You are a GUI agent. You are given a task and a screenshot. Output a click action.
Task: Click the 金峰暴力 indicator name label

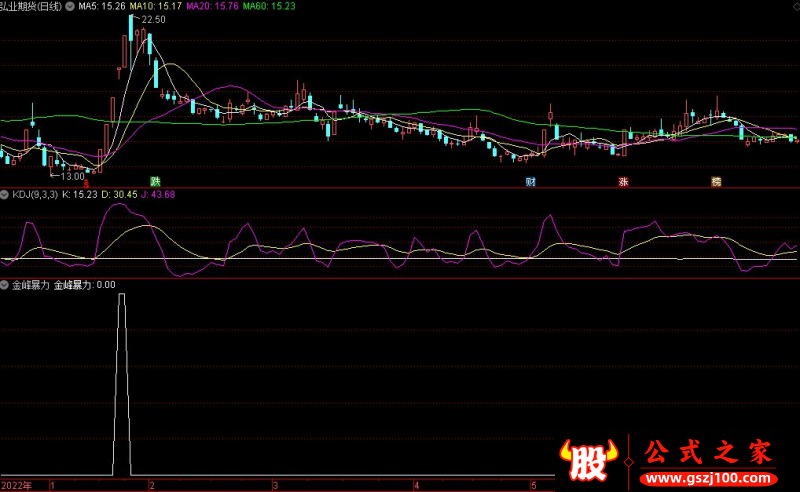[30, 285]
